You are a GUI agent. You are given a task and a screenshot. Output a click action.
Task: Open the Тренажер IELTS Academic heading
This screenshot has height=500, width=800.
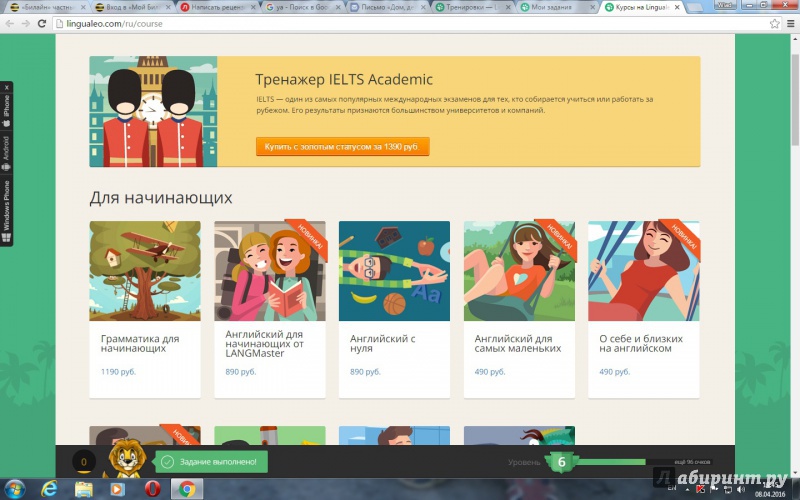coord(344,80)
